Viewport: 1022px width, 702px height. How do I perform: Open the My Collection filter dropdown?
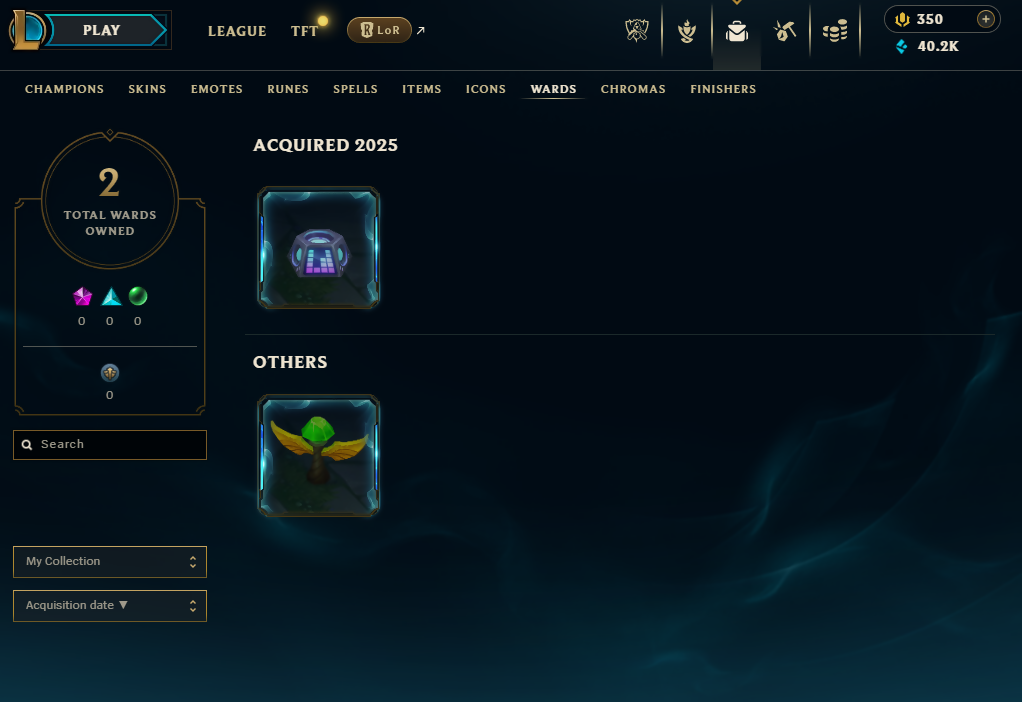110,562
